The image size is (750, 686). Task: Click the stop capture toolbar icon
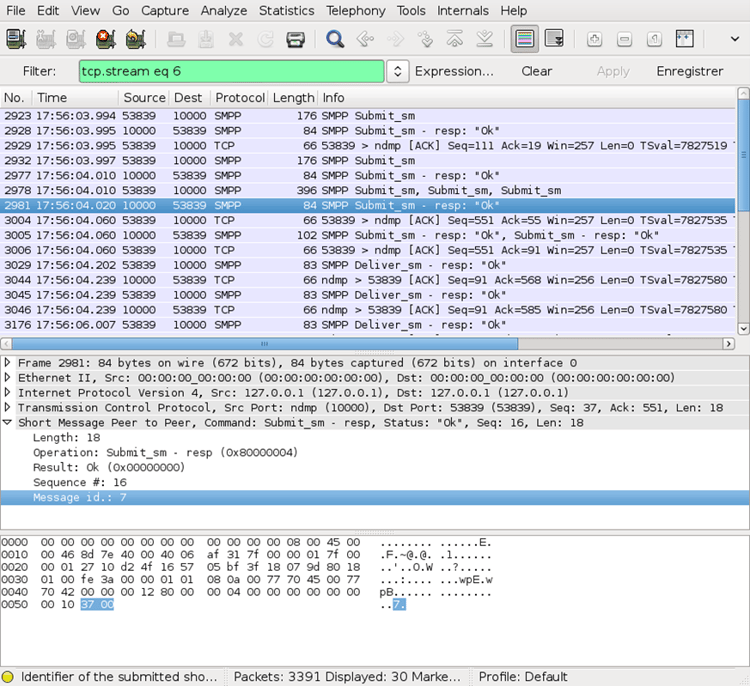pos(105,40)
